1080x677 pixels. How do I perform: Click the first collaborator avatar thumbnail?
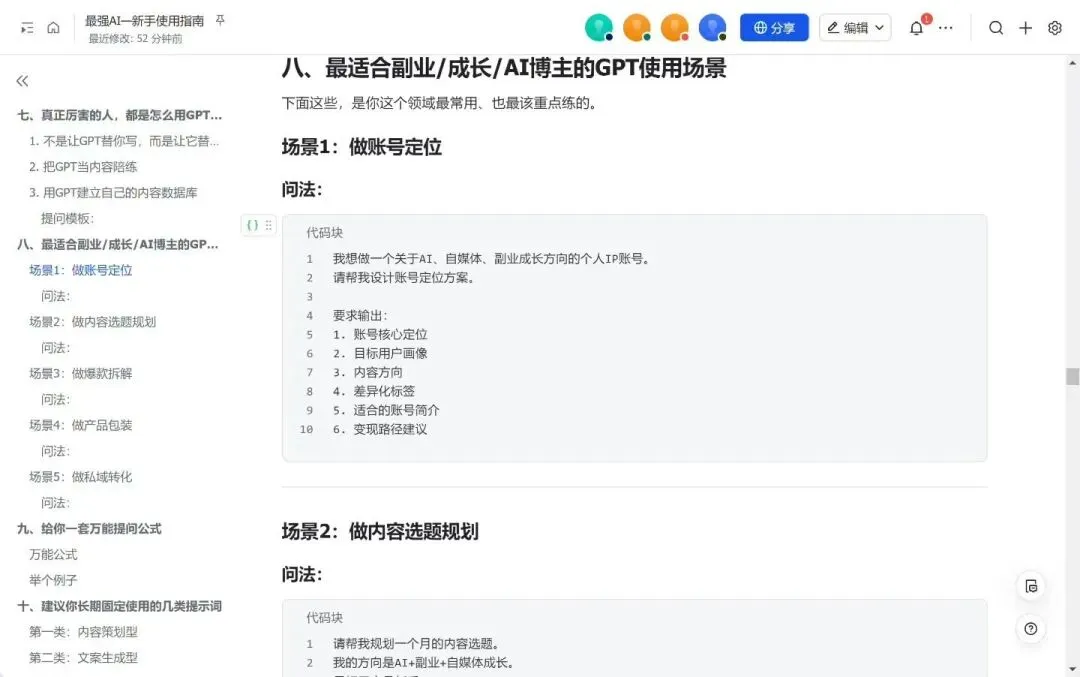coord(598,28)
